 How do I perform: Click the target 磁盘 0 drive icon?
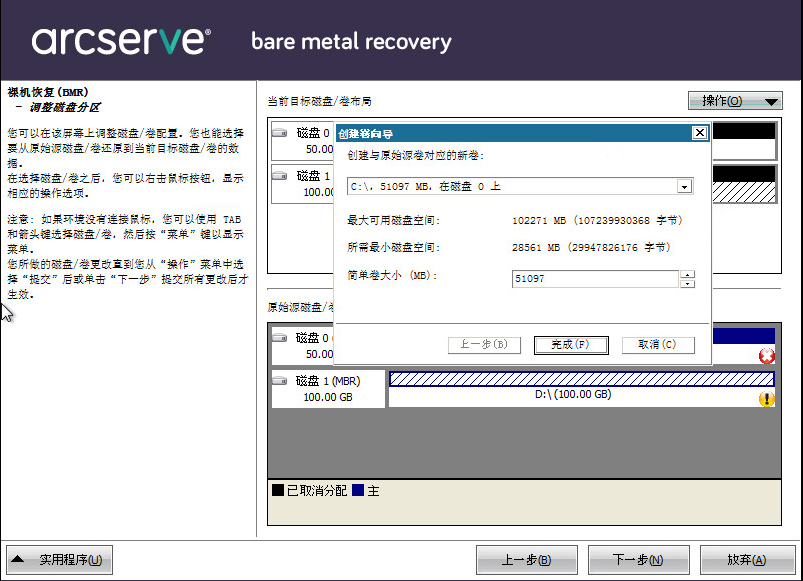(x=279, y=133)
